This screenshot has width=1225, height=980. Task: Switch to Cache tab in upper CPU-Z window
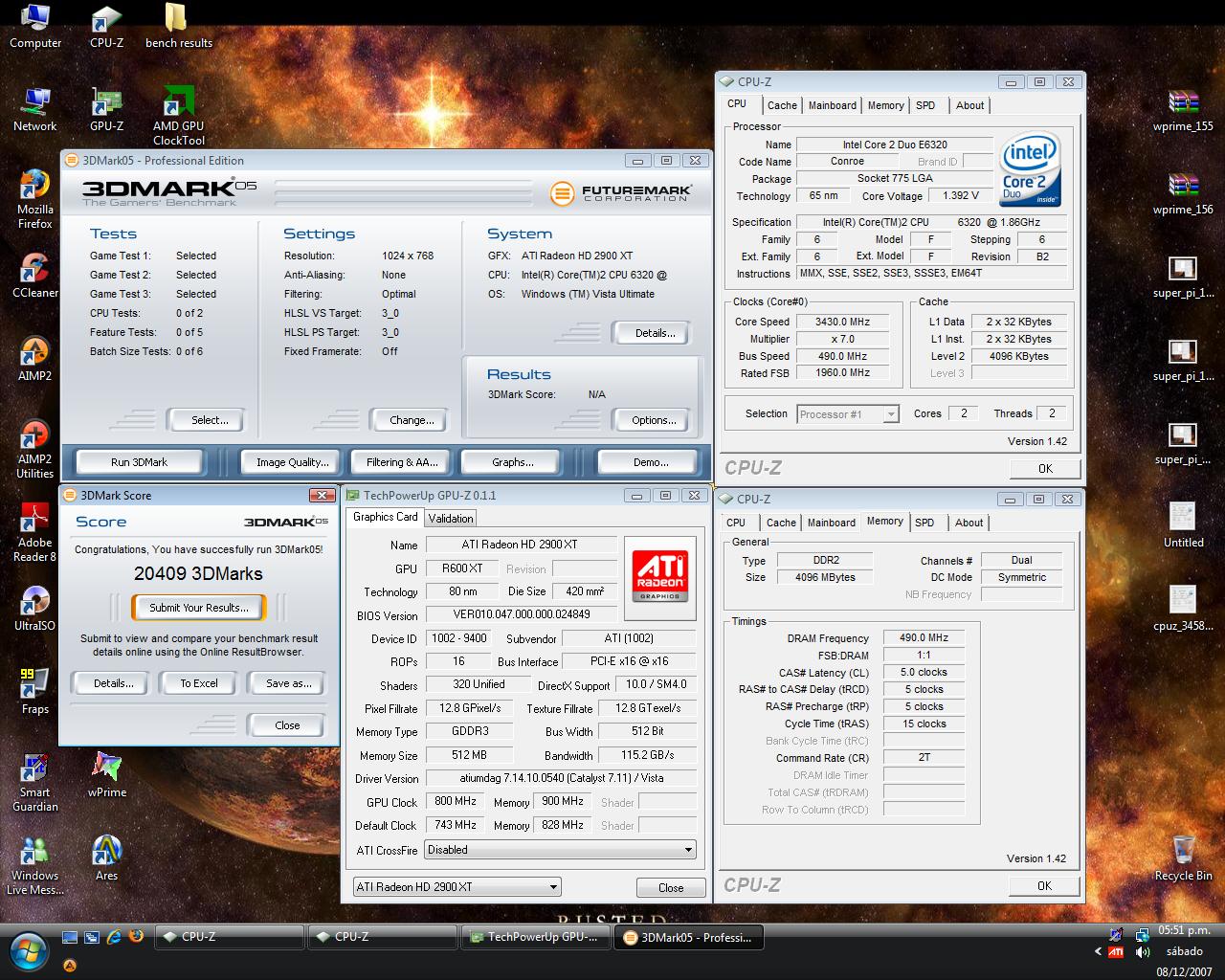pos(782,105)
